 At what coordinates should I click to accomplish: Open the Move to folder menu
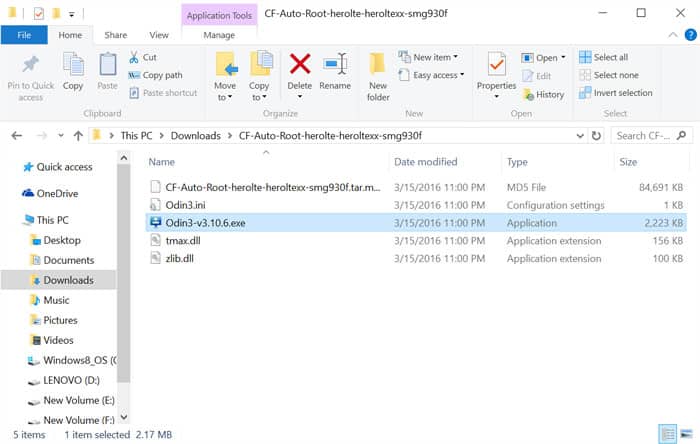(225, 77)
